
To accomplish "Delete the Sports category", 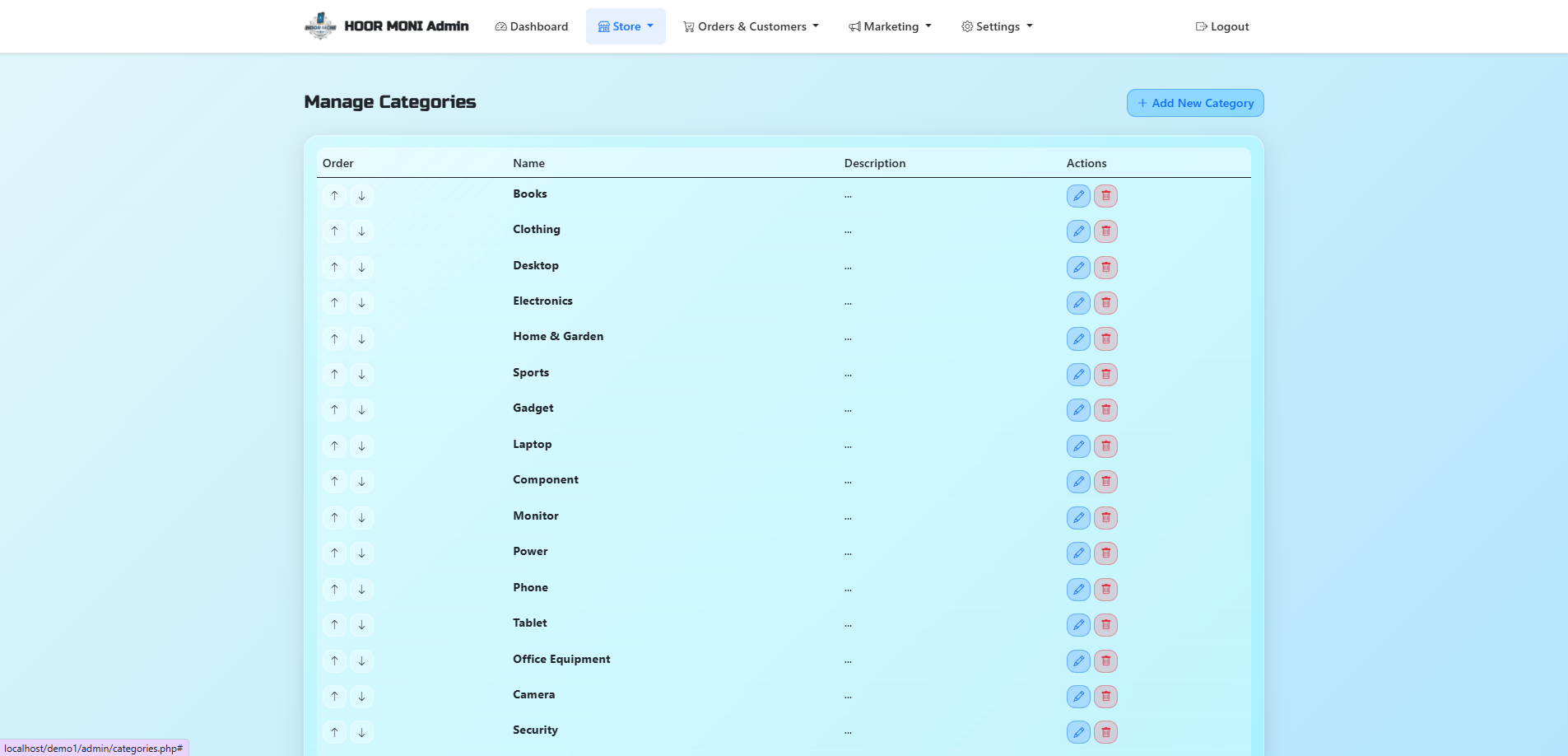I will click(x=1105, y=375).
